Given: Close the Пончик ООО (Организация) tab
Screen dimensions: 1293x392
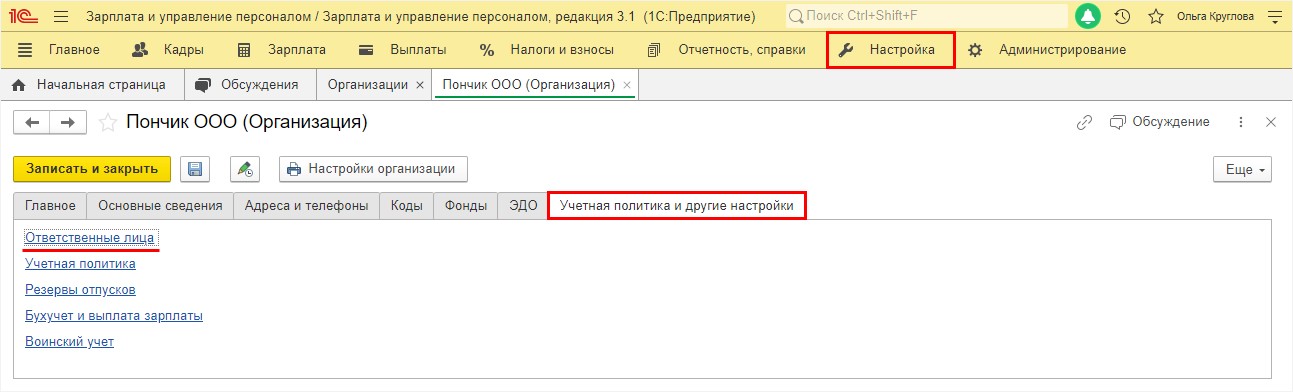Looking at the screenshot, I should pos(627,85).
